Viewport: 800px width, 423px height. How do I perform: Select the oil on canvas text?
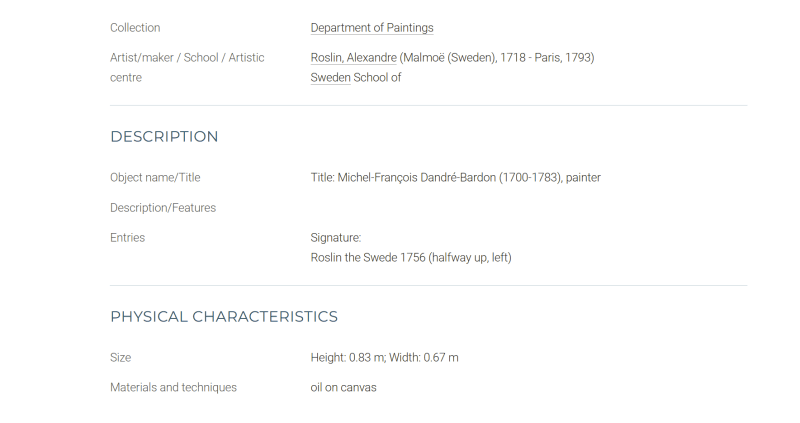343,388
